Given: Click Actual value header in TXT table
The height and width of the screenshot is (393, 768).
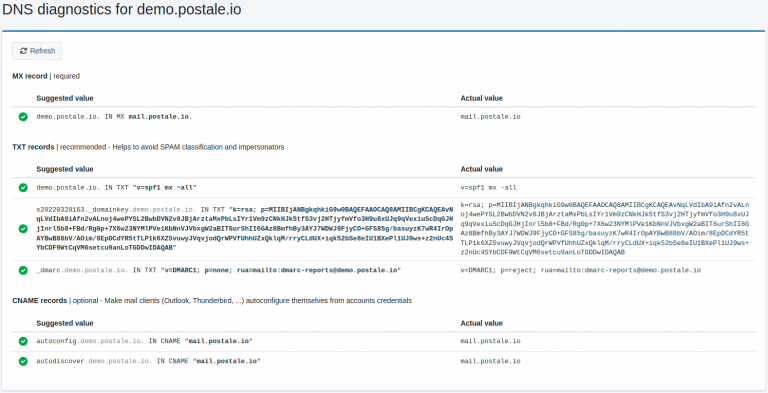Looking at the screenshot, I should pyautogui.click(x=481, y=169).
